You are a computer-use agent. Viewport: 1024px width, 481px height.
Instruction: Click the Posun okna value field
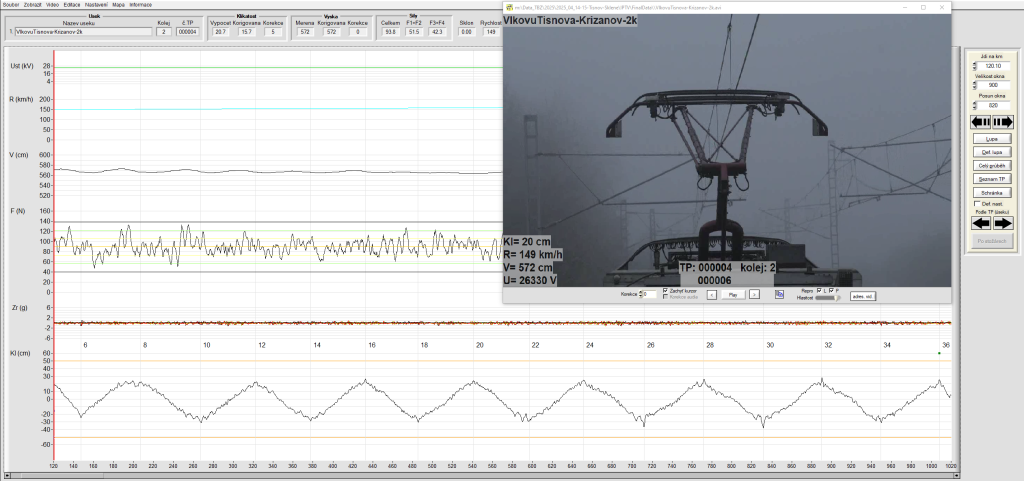click(x=994, y=105)
